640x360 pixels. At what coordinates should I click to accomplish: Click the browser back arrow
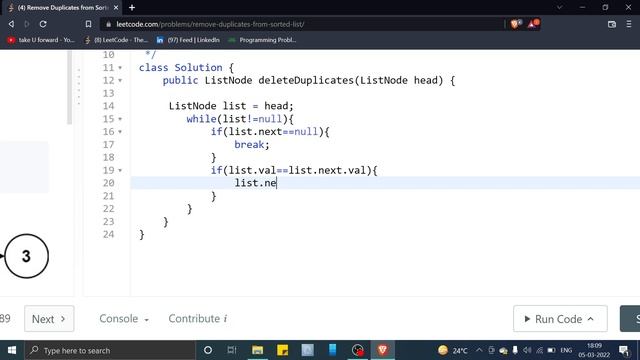11,24
